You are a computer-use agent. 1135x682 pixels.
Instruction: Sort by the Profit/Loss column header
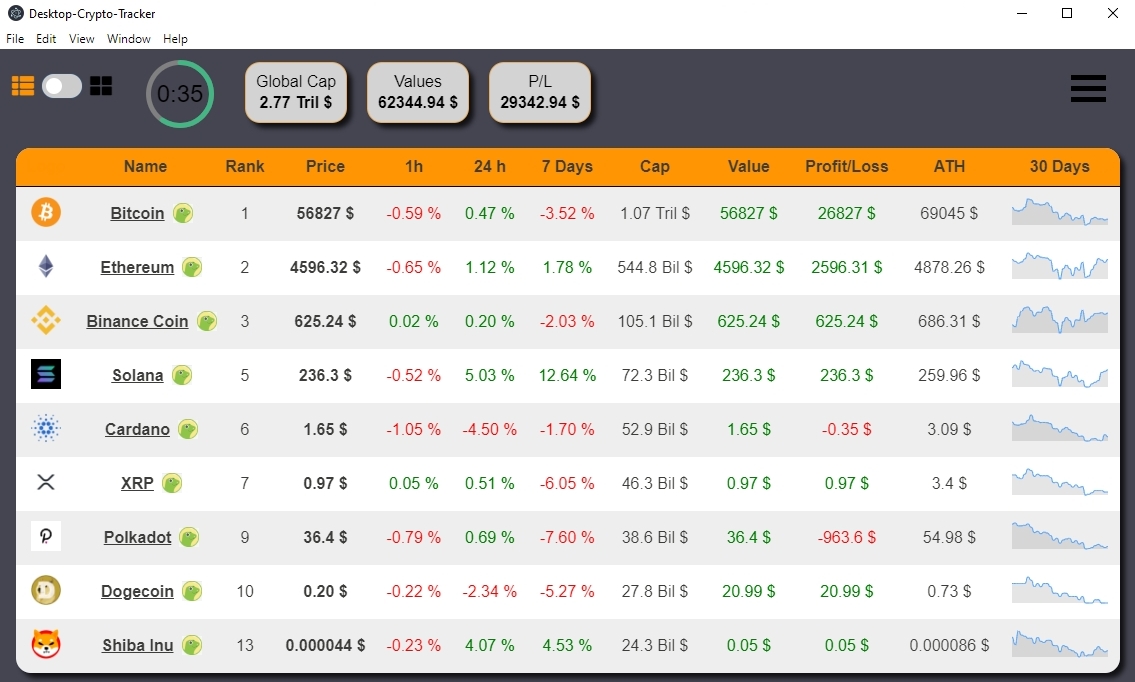point(846,167)
